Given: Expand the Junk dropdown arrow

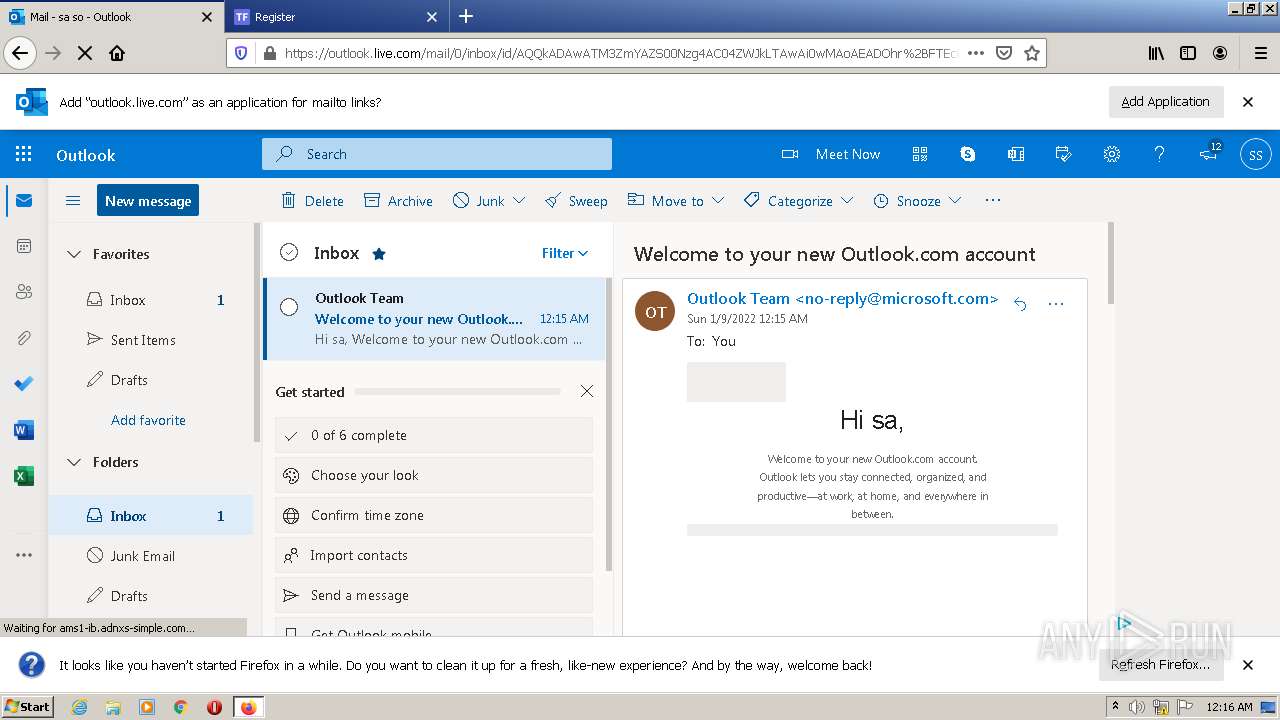Looking at the screenshot, I should 519,201.
